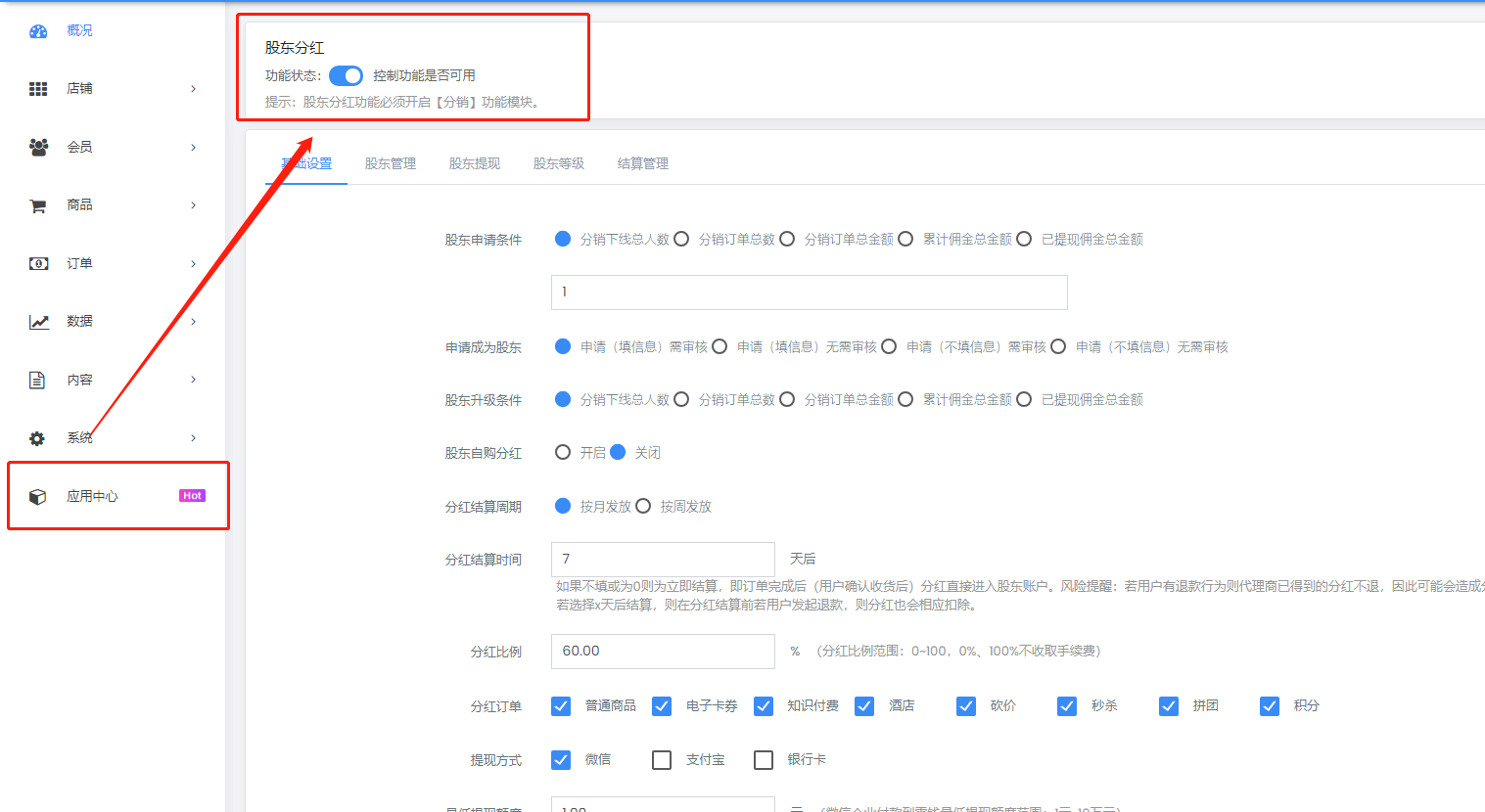Click the 股东申请条件 value input field
Viewport: 1485px width, 812px height.
click(810, 293)
